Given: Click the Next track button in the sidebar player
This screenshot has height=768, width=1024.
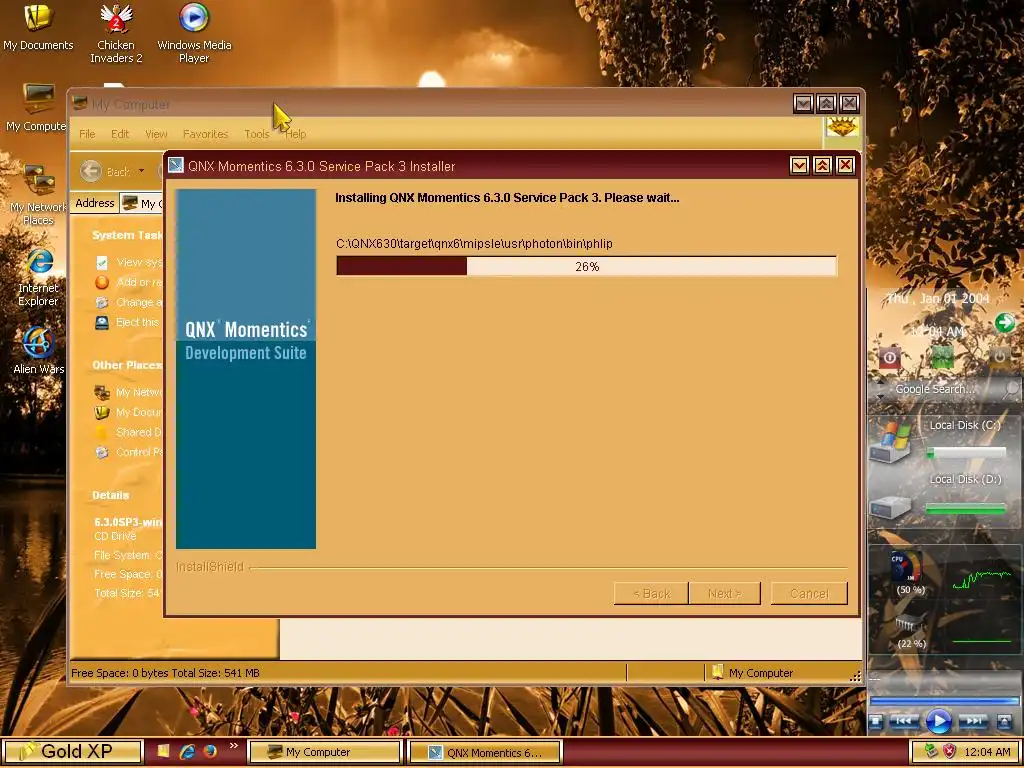Looking at the screenshot, I should pyautogui.click(x=973, y=721).
